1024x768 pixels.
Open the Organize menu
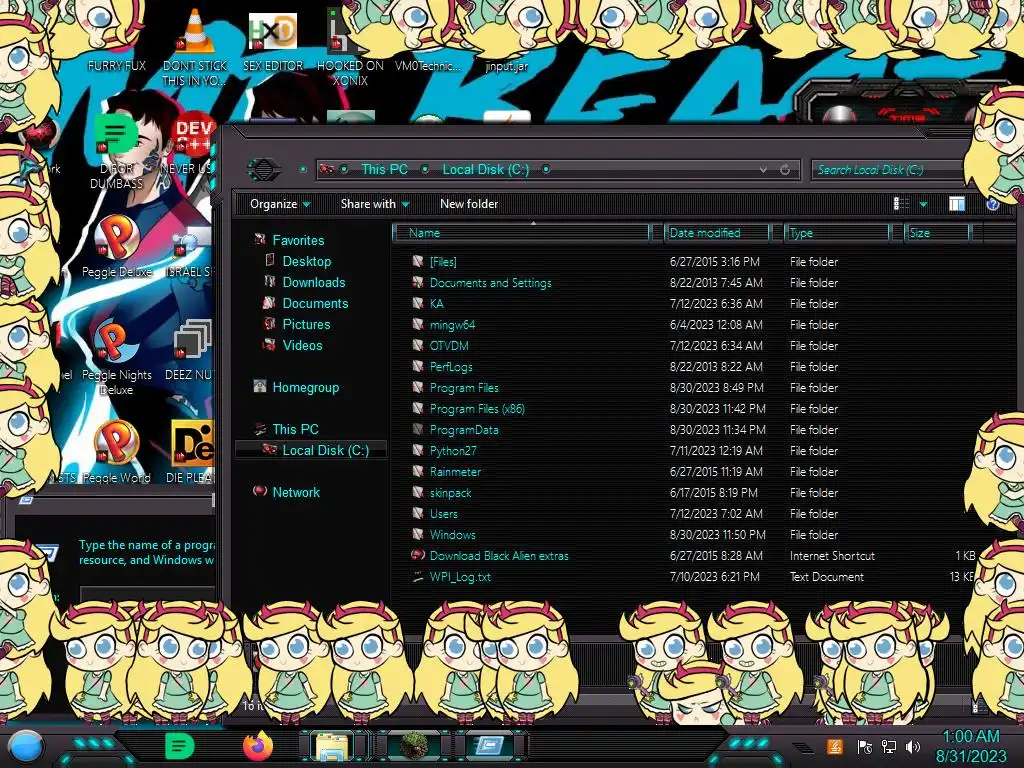pyautogui.click(x=280, y=204)
